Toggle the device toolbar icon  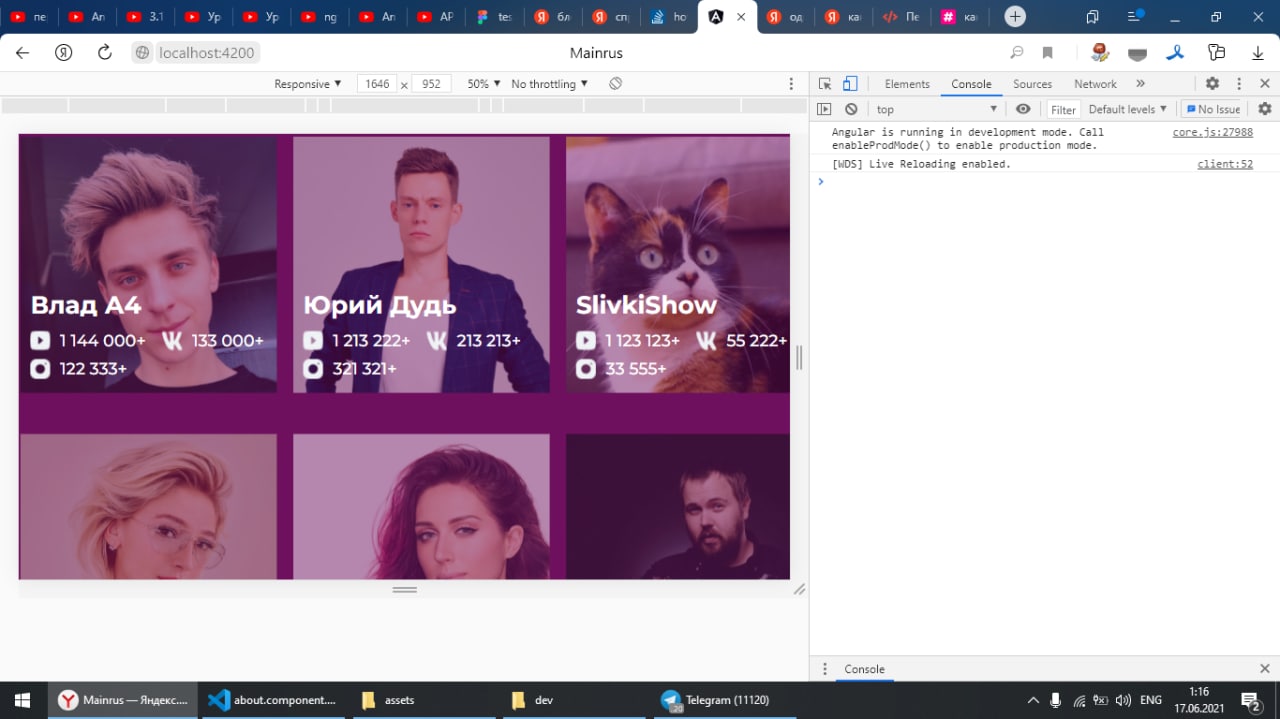click(850, 84)
